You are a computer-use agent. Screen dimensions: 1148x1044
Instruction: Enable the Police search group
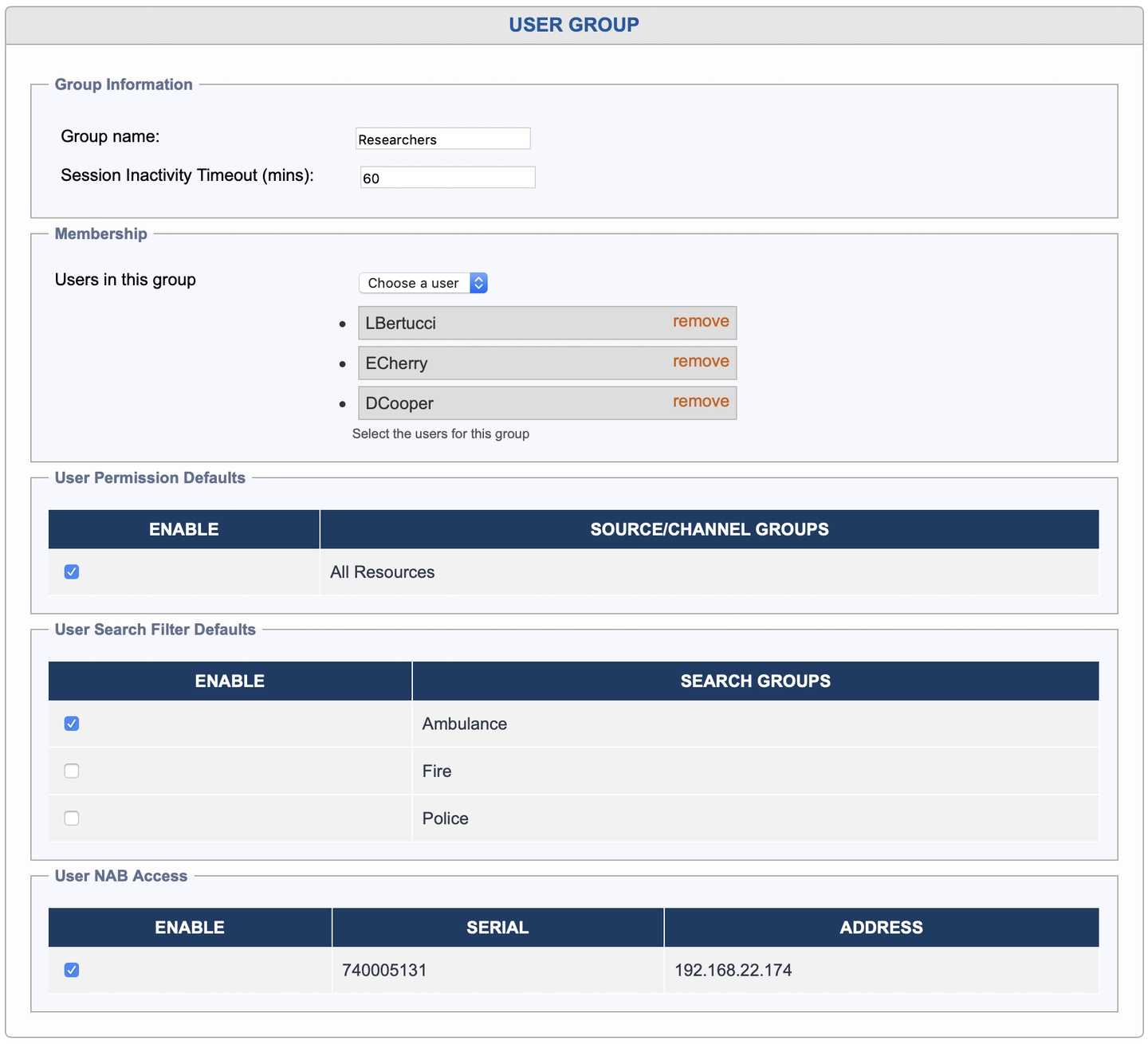[72, 818]
